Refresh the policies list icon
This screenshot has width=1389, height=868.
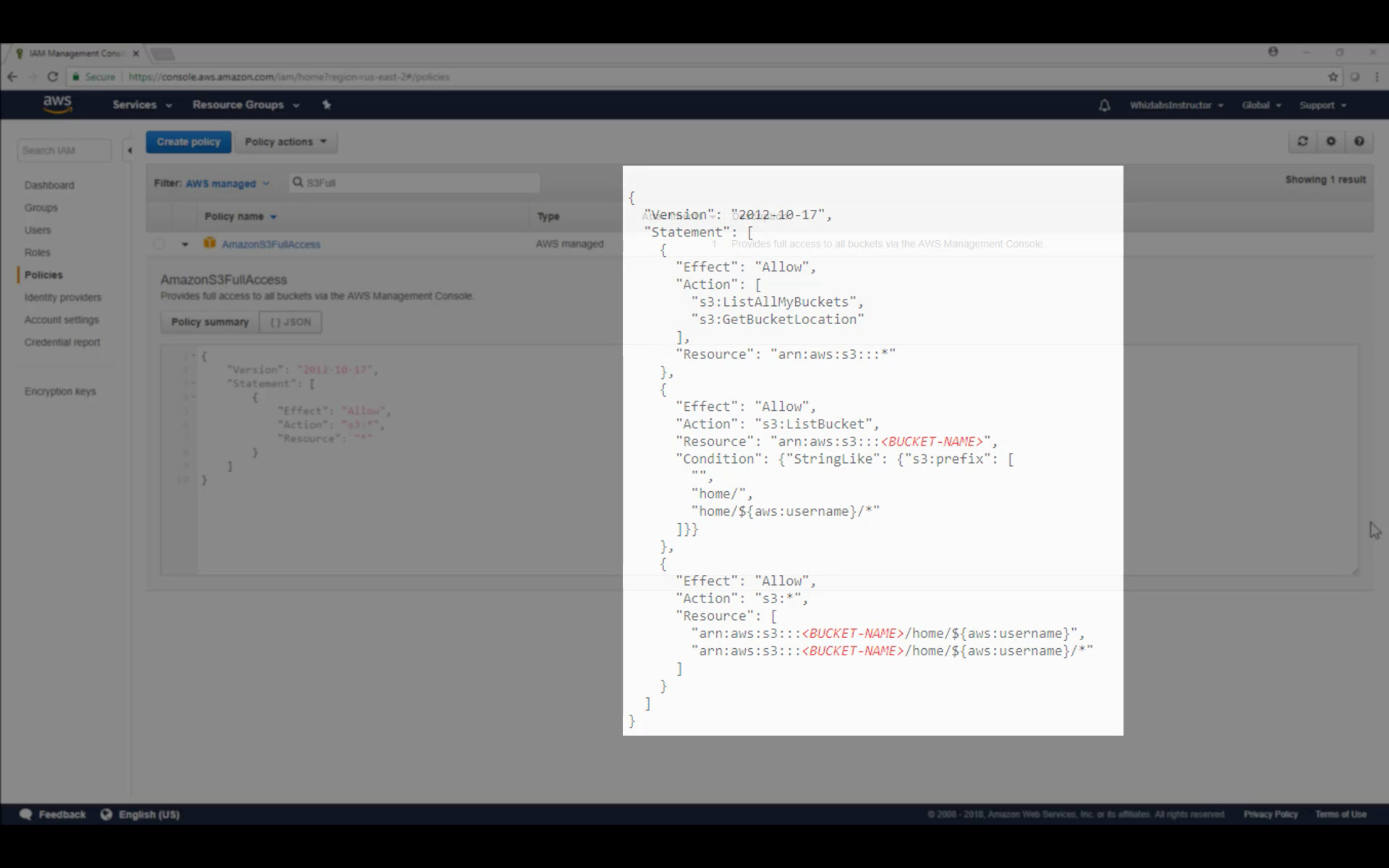1302,141
